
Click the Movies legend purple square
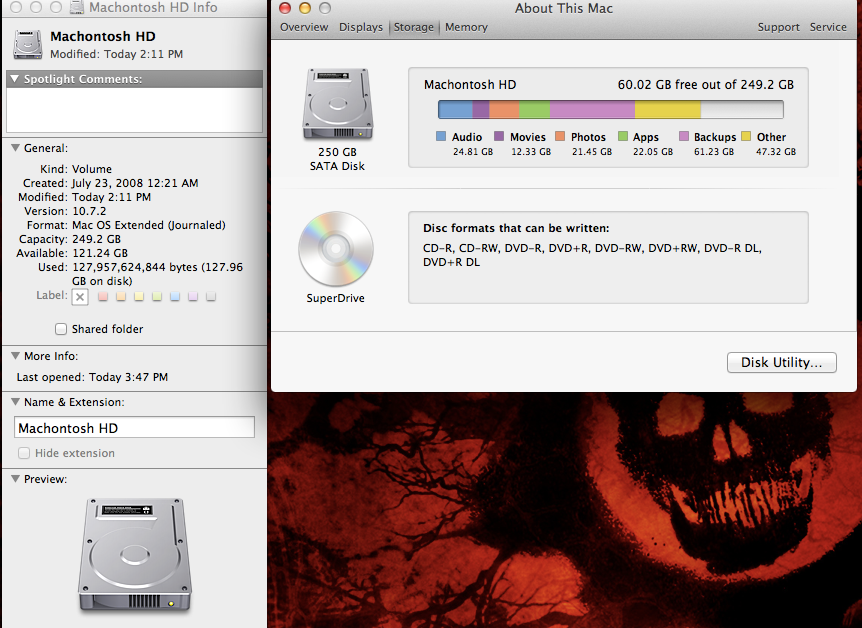click(x=499, y=136)
